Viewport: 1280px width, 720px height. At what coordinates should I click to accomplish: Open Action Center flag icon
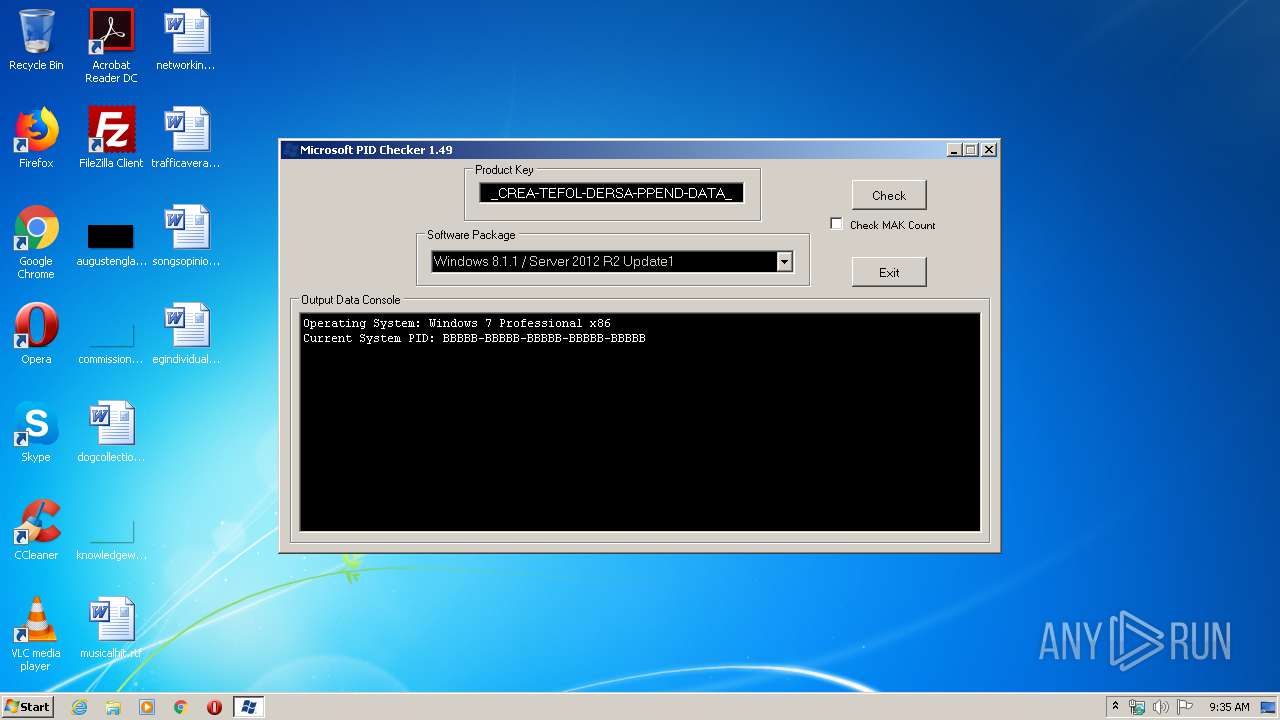(x=1185, y=707)
